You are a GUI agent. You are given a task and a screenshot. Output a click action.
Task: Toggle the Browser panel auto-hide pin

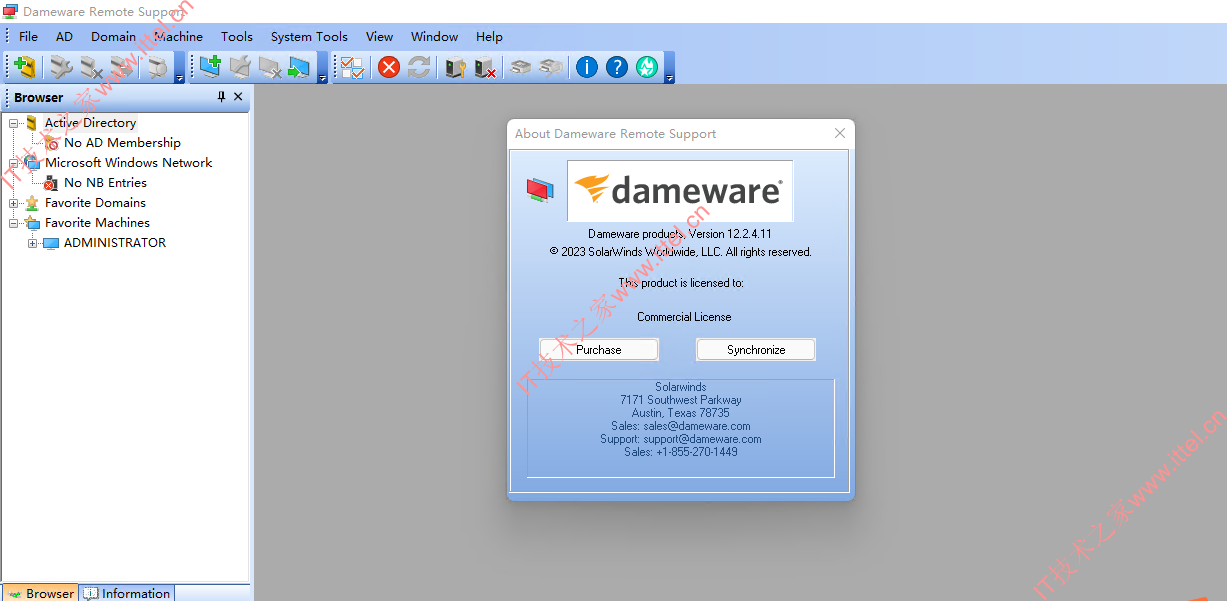tap(222, 97)
